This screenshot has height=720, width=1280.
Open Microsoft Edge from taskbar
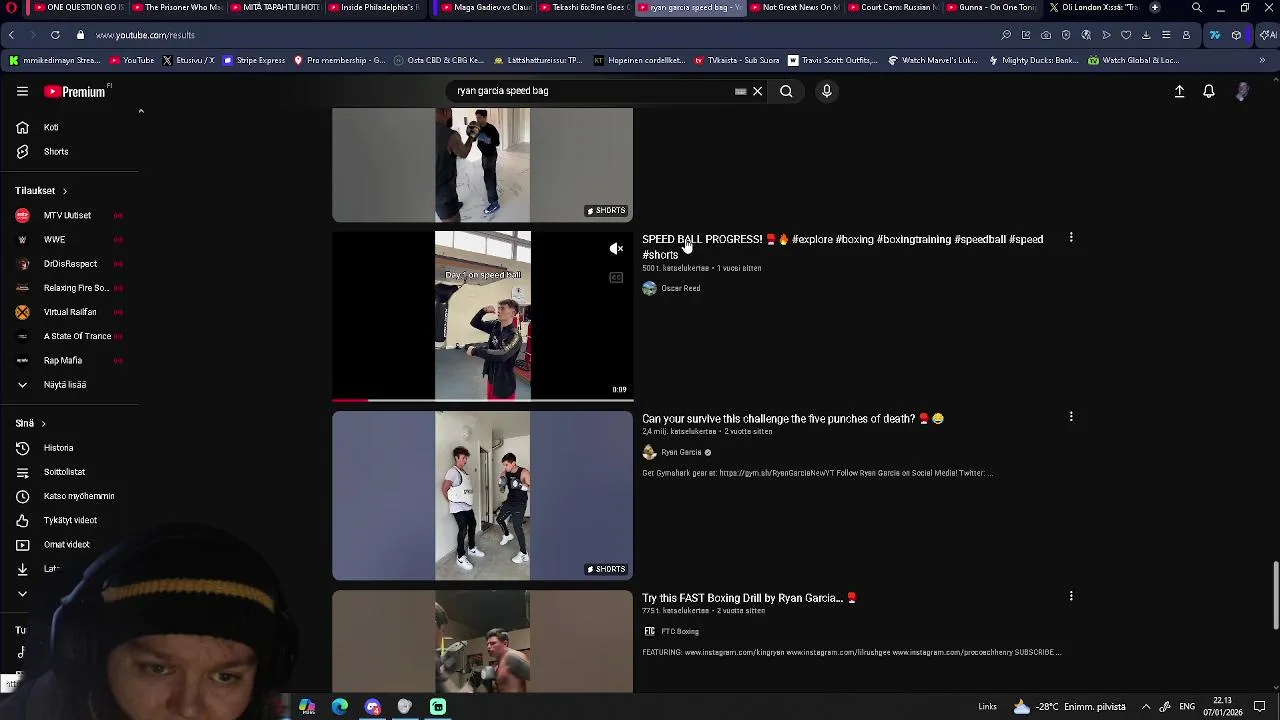coord(340,707)
